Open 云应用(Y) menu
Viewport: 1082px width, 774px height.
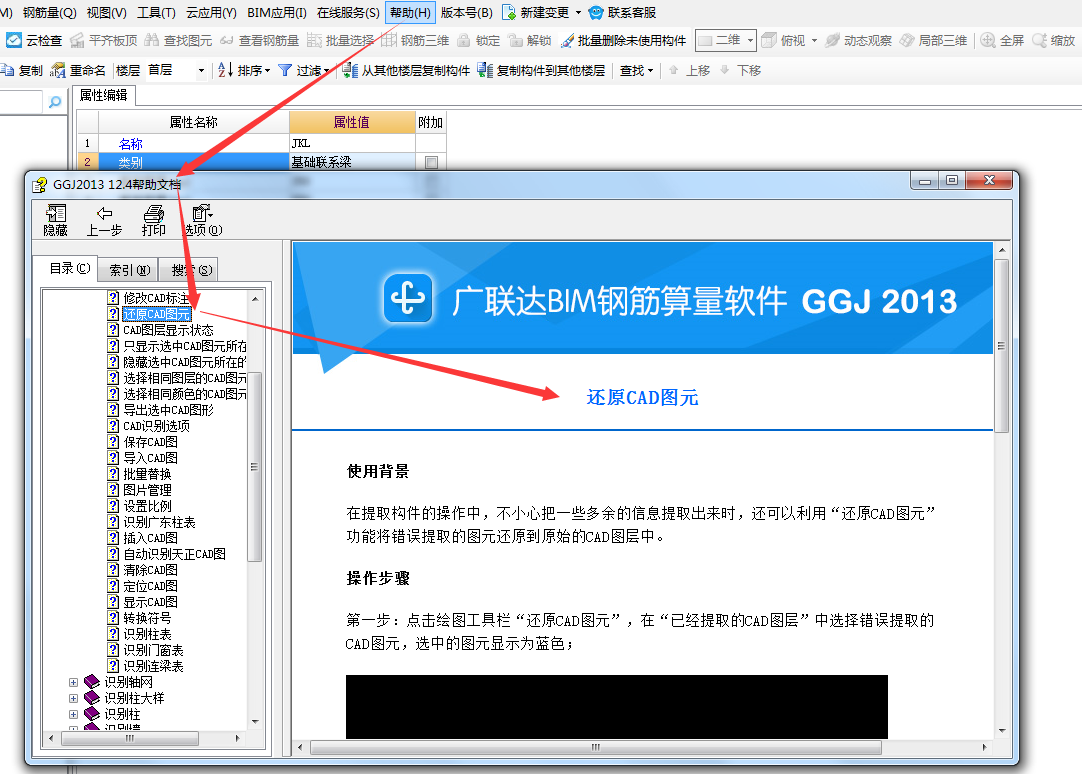[x=211, y=12]
